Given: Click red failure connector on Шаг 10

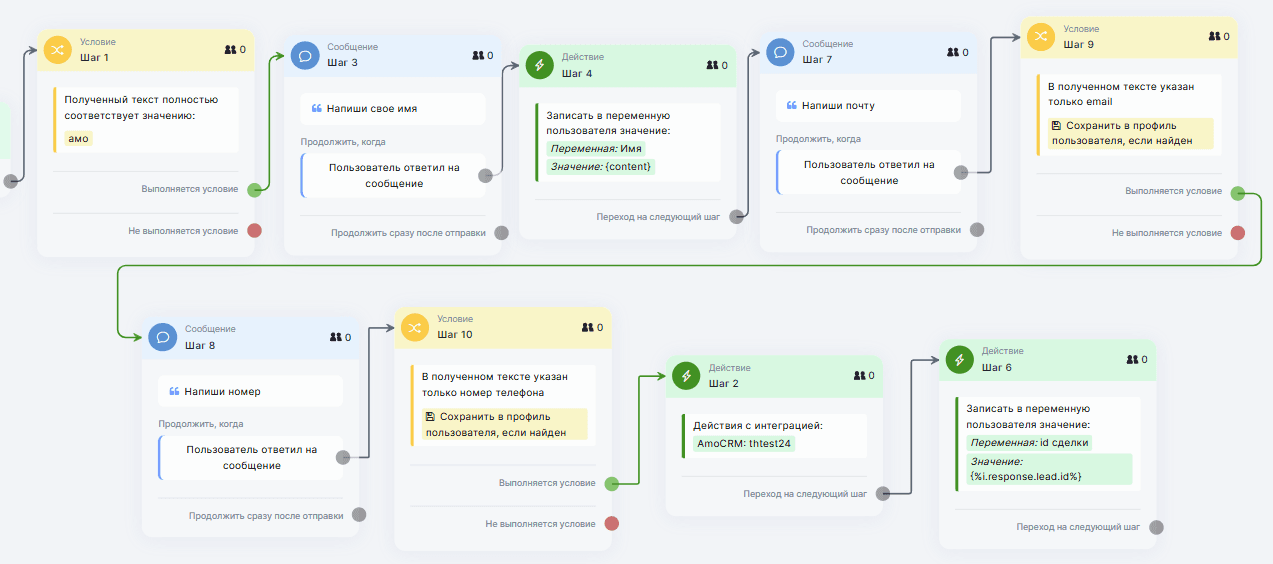Looking at the screenshot, I should click(612, 523).
